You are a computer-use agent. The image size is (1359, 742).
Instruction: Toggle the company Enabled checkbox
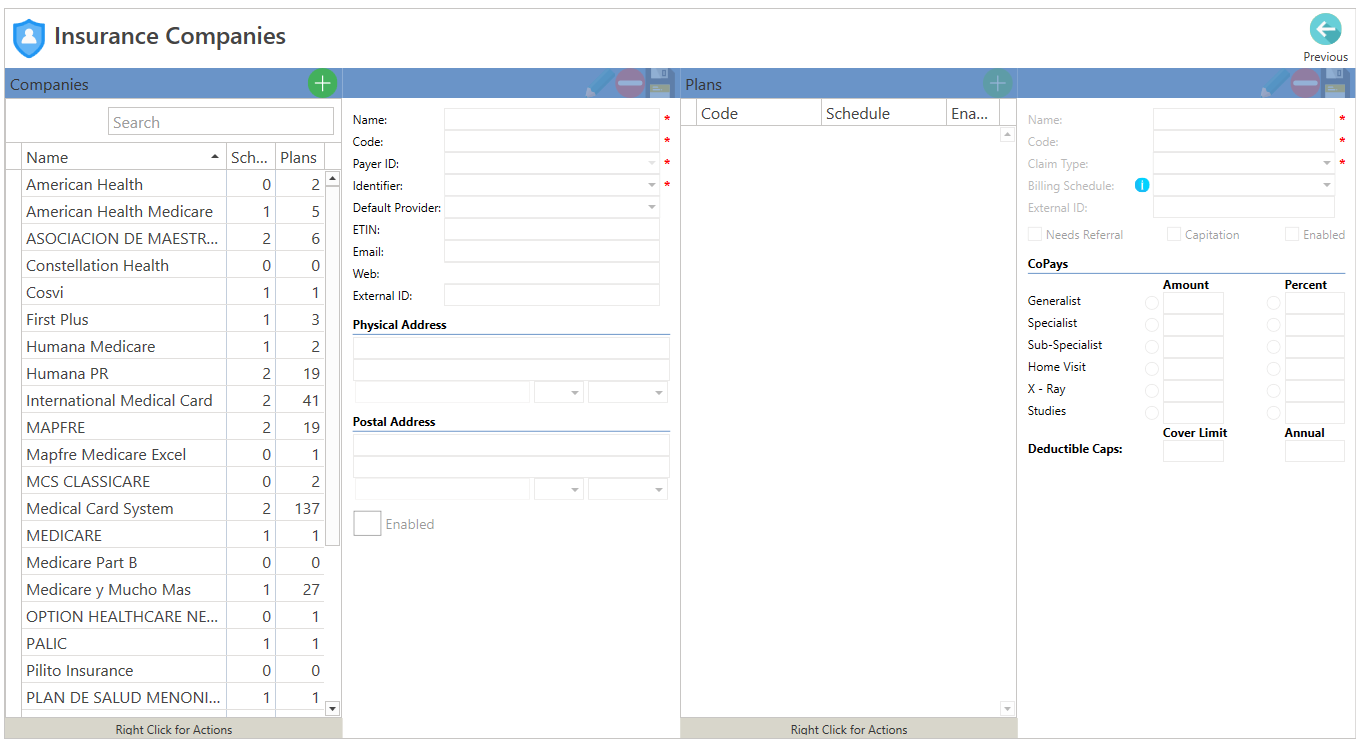pos(367,523)
